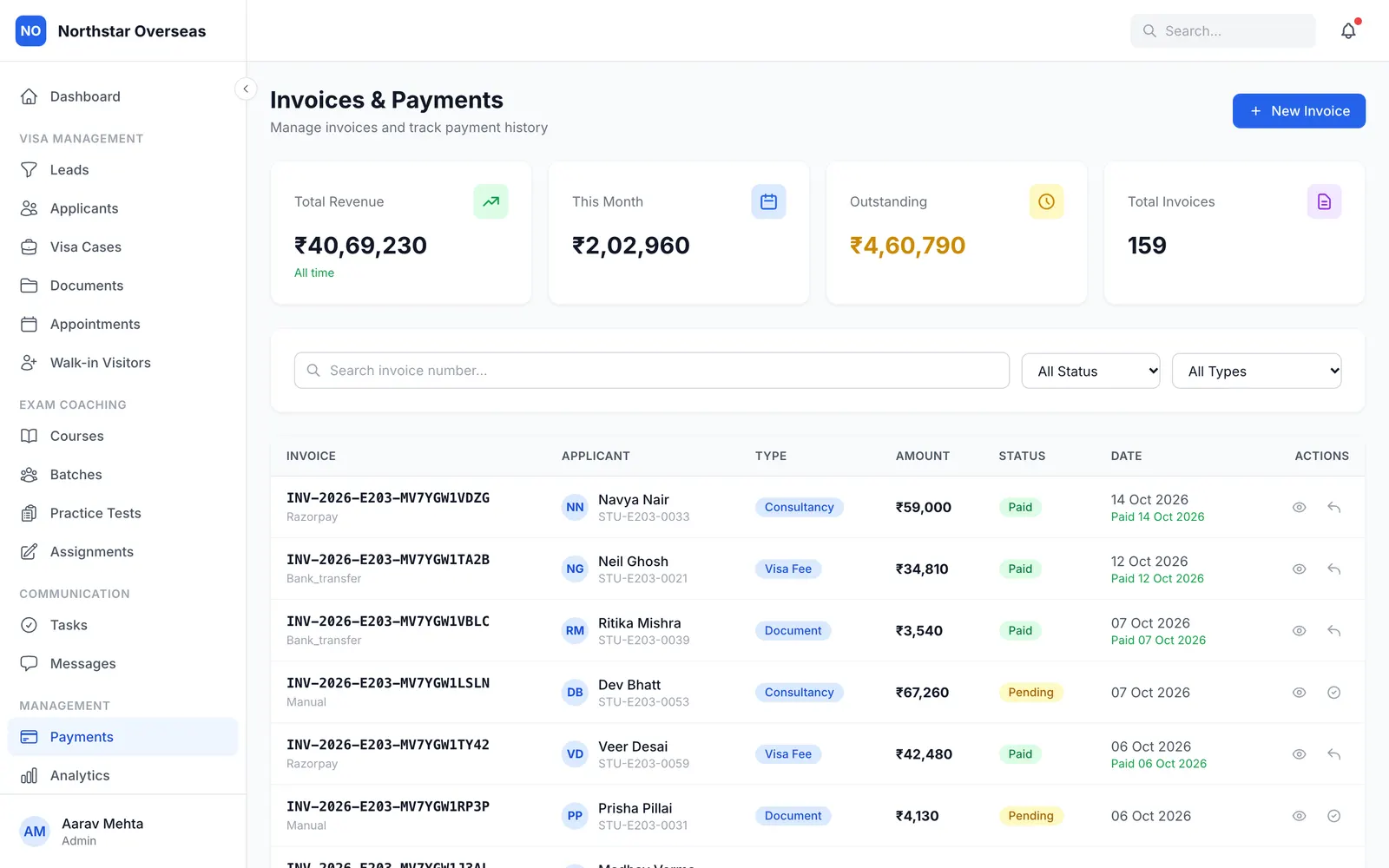Go to Leads page
This screenshot has width=1389, height=868.
tap(122, 170)
